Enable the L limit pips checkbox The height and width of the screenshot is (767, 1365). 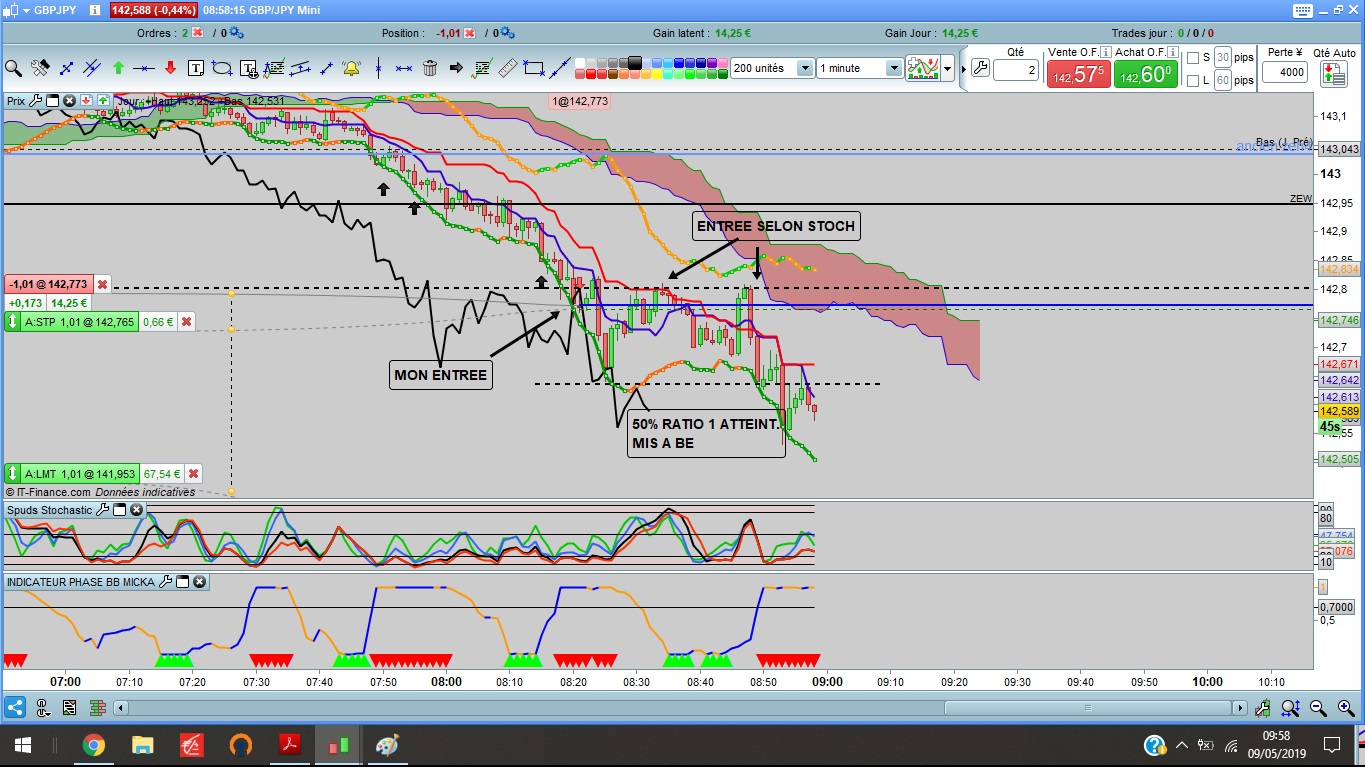[x=1191, y=81]
